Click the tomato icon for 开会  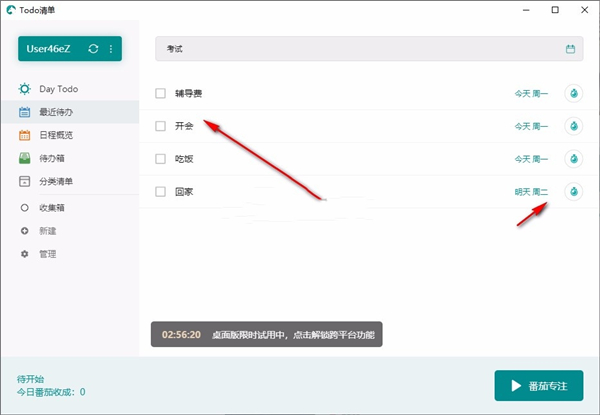click(574, 127)
